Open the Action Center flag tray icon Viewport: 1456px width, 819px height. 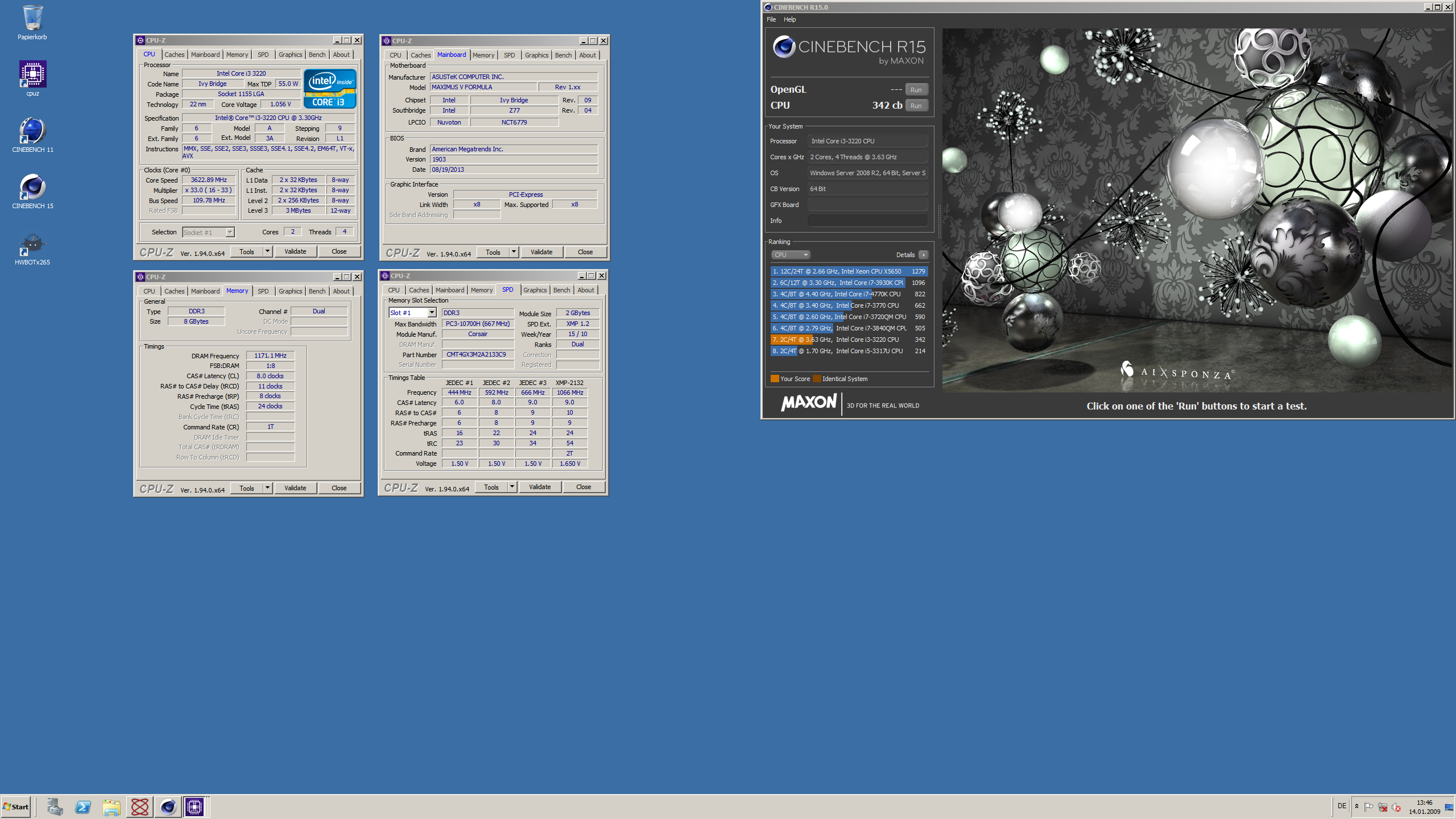pyautogui.click(x=1369, y=806)
